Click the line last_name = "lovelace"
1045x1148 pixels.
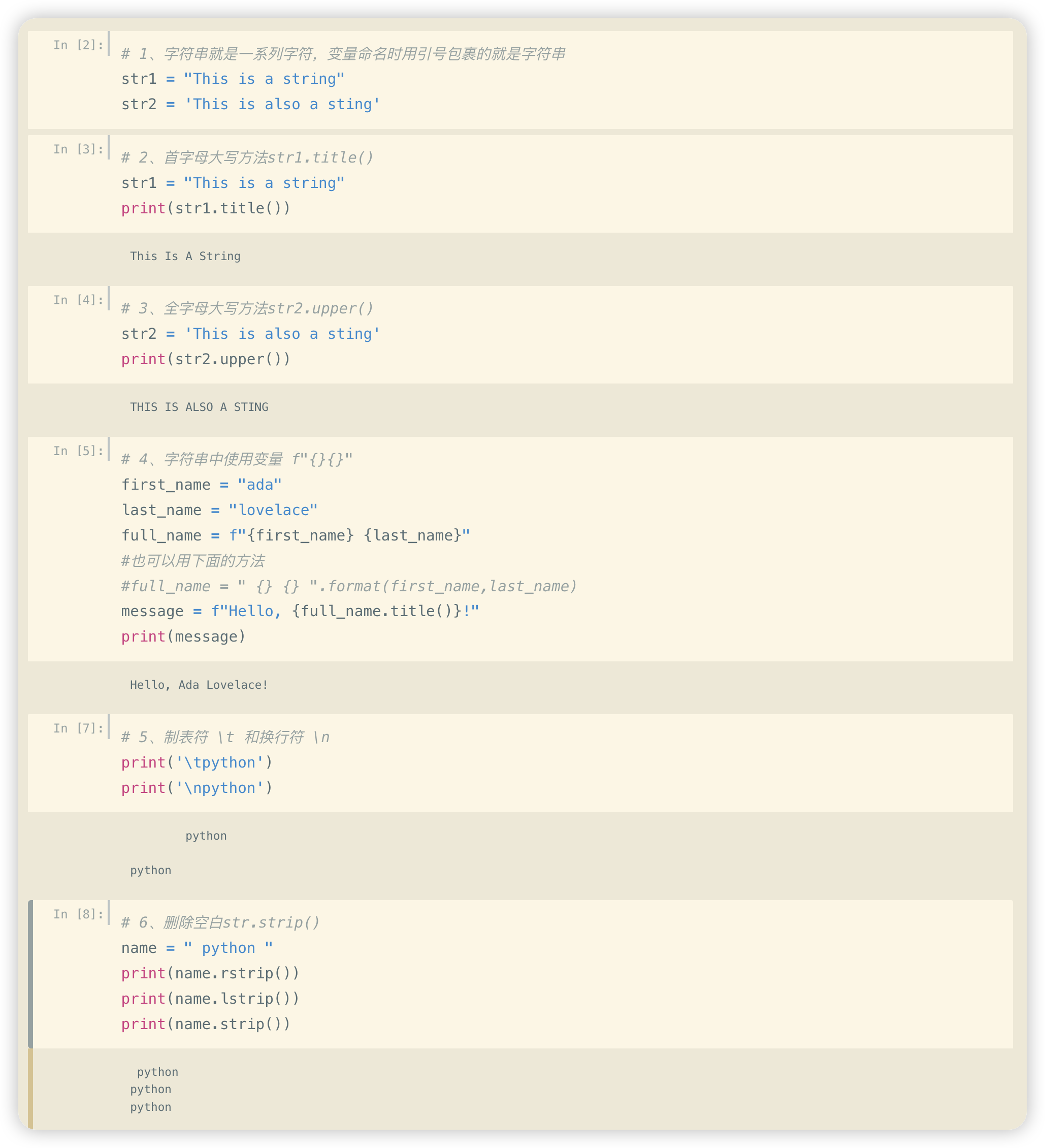click(219, 510)
